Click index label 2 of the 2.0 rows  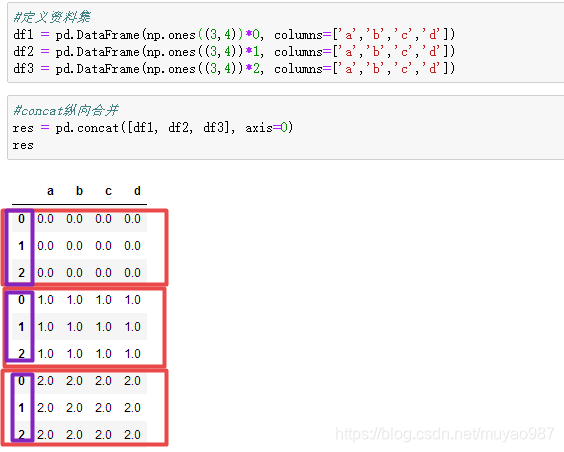[22, 434]
